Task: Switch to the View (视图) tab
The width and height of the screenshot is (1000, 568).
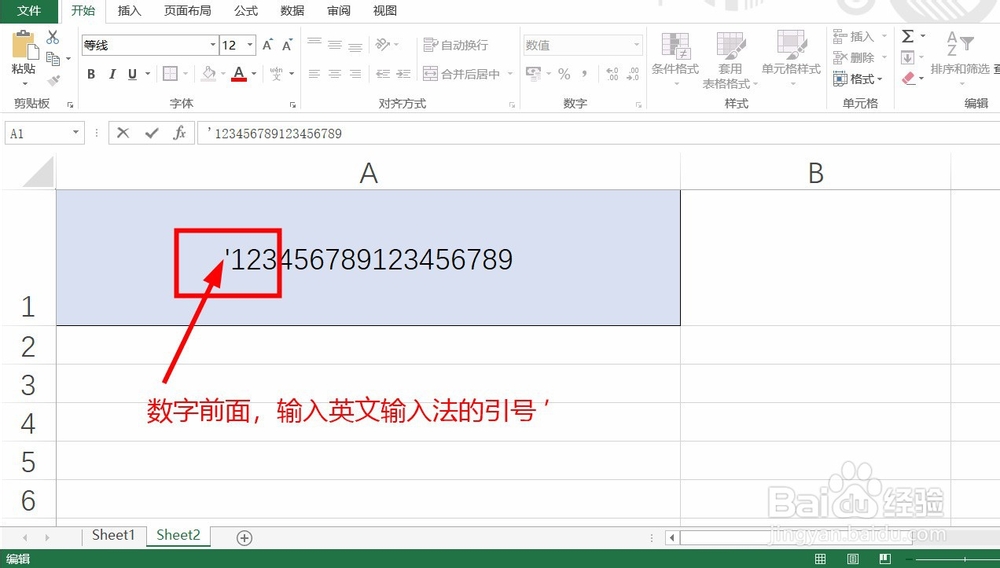Action: pyautogui.click(x=385, y=11)
